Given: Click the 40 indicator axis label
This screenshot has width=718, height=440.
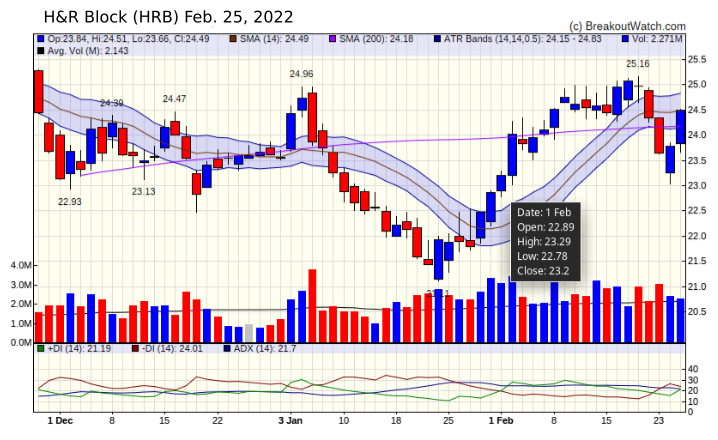Looking at the screenshot, I should click(x=693, y=369).
